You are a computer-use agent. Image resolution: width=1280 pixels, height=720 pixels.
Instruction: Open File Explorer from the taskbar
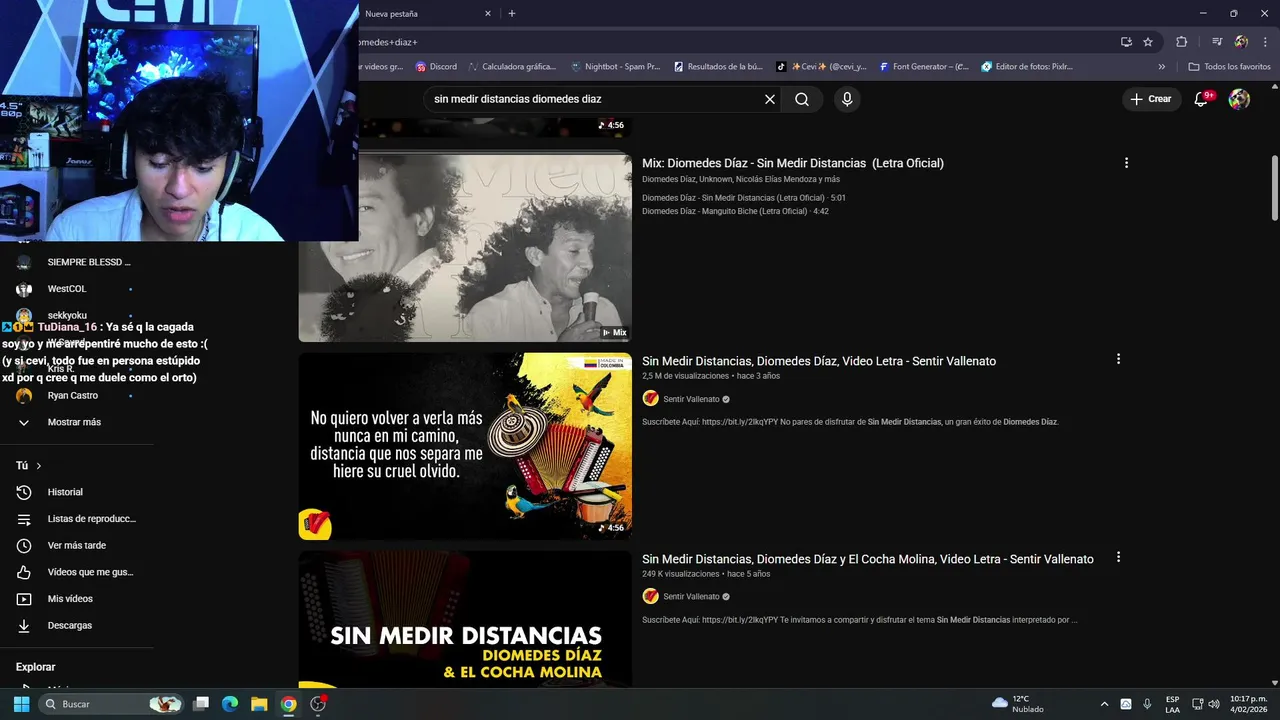(259, 704)
